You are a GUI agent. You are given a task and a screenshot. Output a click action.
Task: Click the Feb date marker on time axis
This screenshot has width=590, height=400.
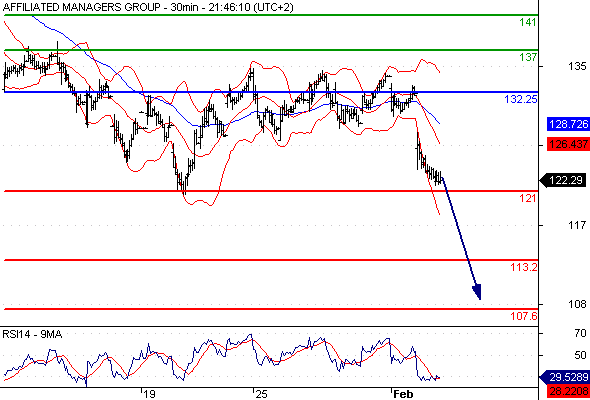pos(403,394)
